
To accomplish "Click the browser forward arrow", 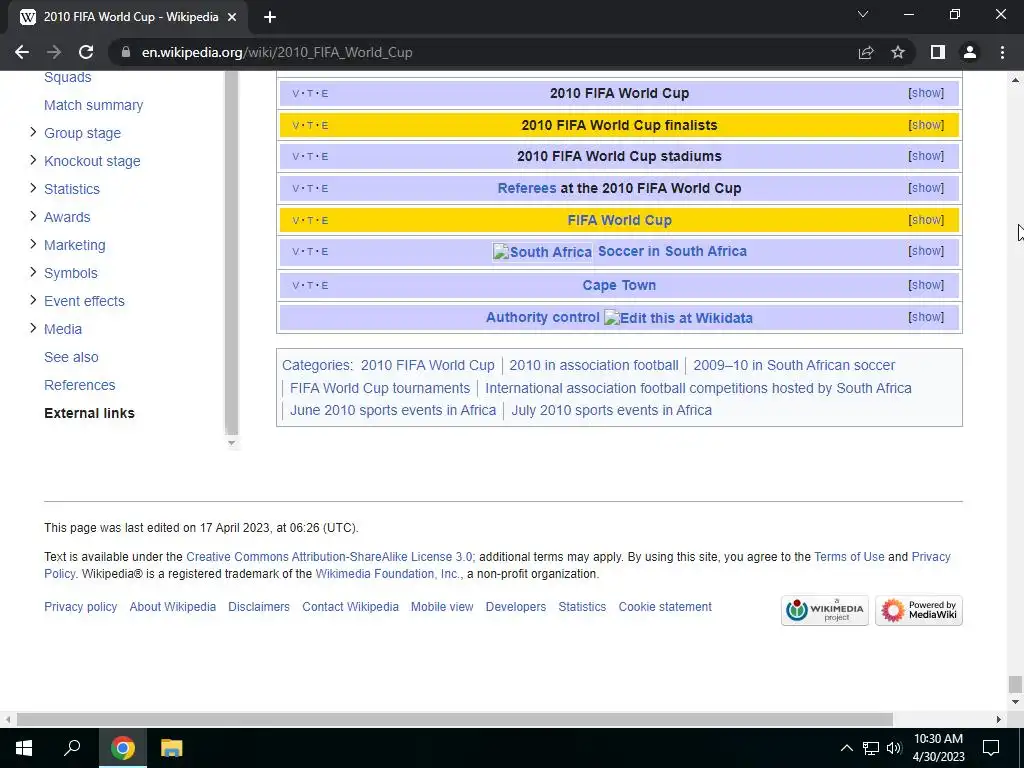I will [x=54, y=52].
